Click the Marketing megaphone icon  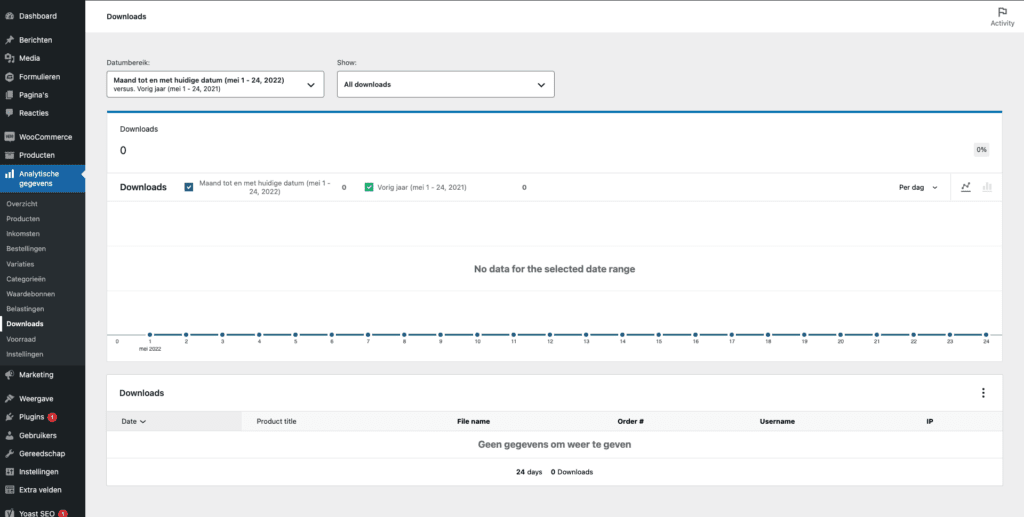10,375
